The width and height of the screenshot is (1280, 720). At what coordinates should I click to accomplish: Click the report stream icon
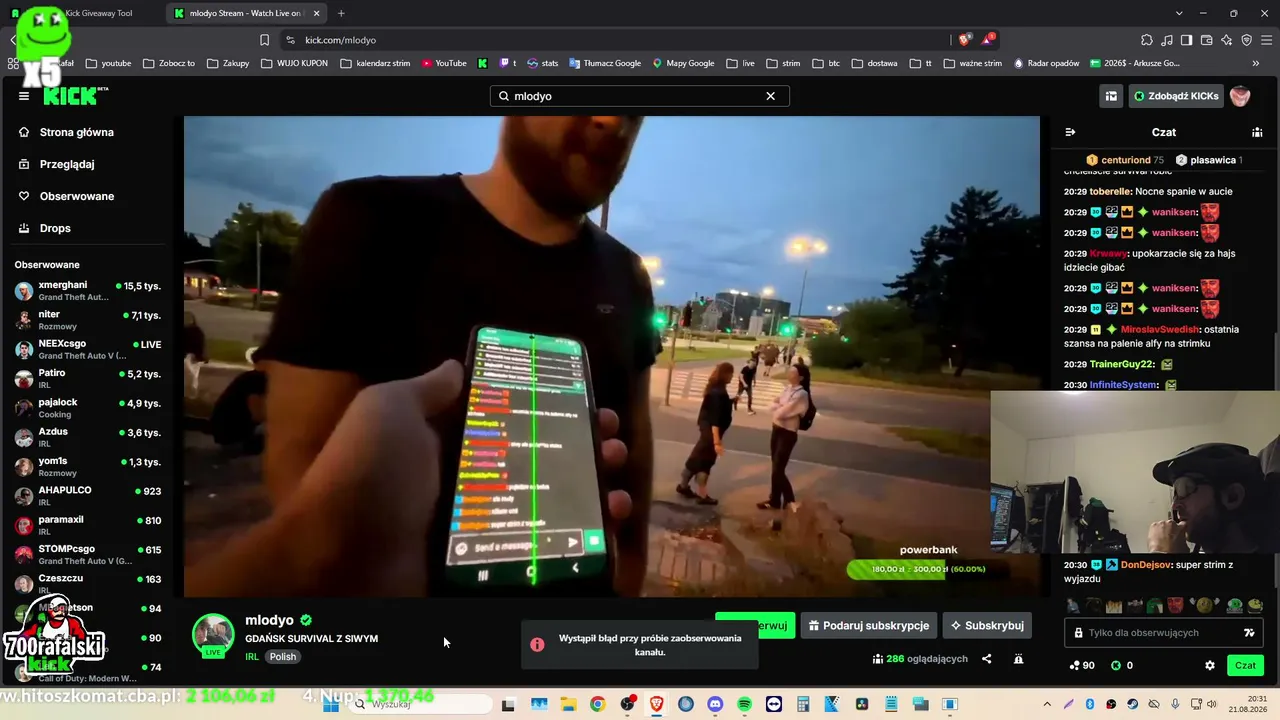pyautogui.click(x=1018, y=659)
